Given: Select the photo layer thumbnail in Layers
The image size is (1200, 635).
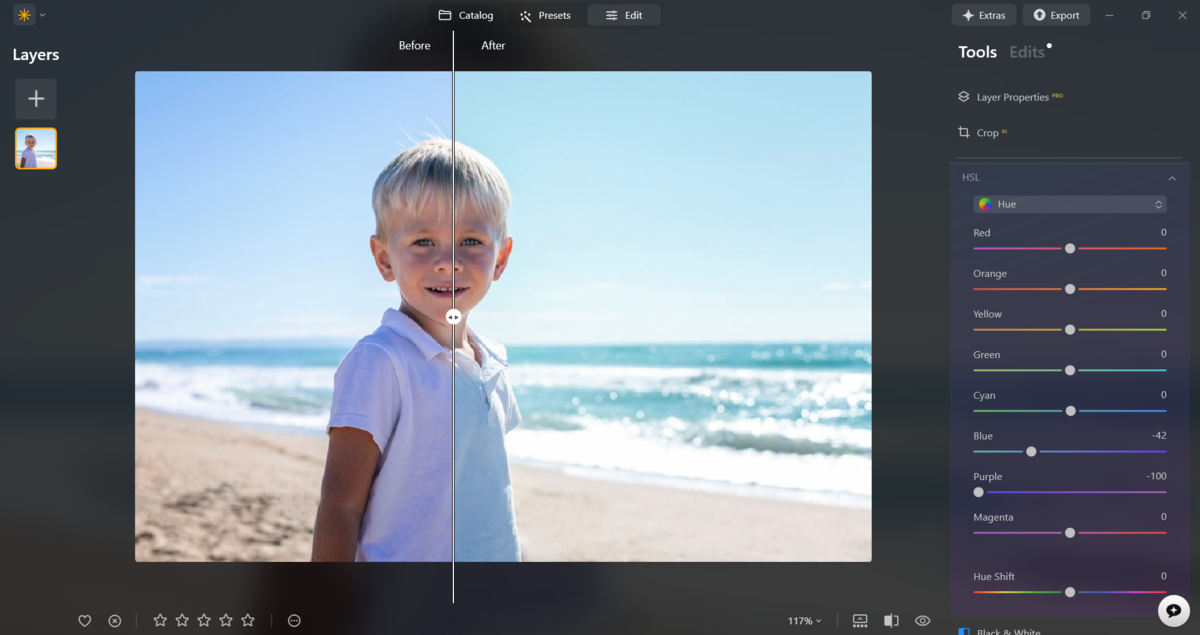Looking at the screenshot, I should 35,148.
